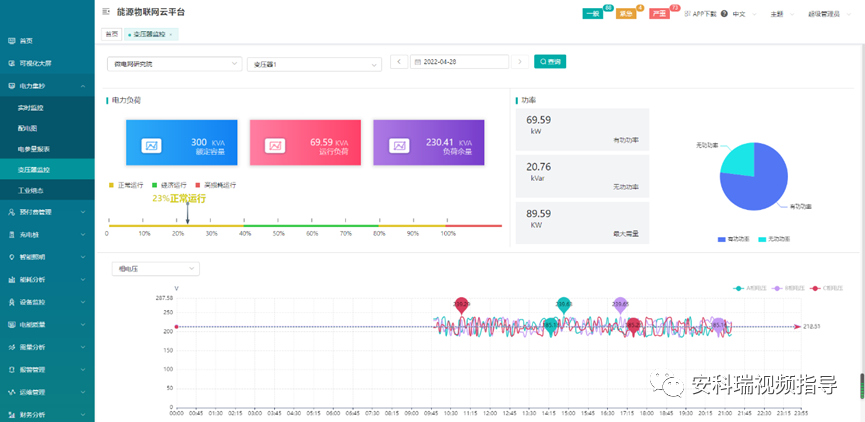Toggle B相电压 line chart legend
The image size is (865, 422).
pyautogui.click(x=788, y=288)
